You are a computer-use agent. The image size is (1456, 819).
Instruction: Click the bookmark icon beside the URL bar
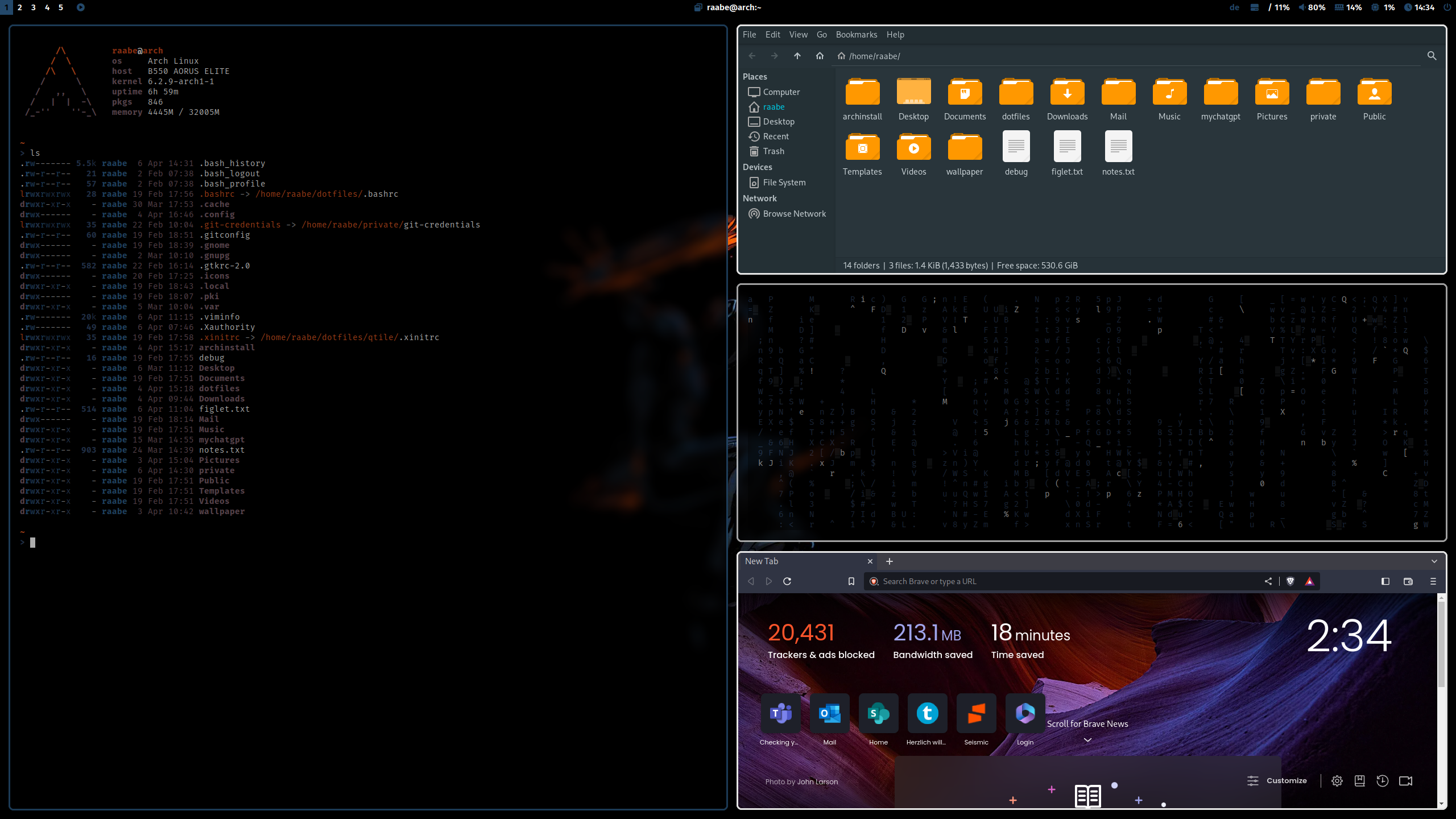851,581
